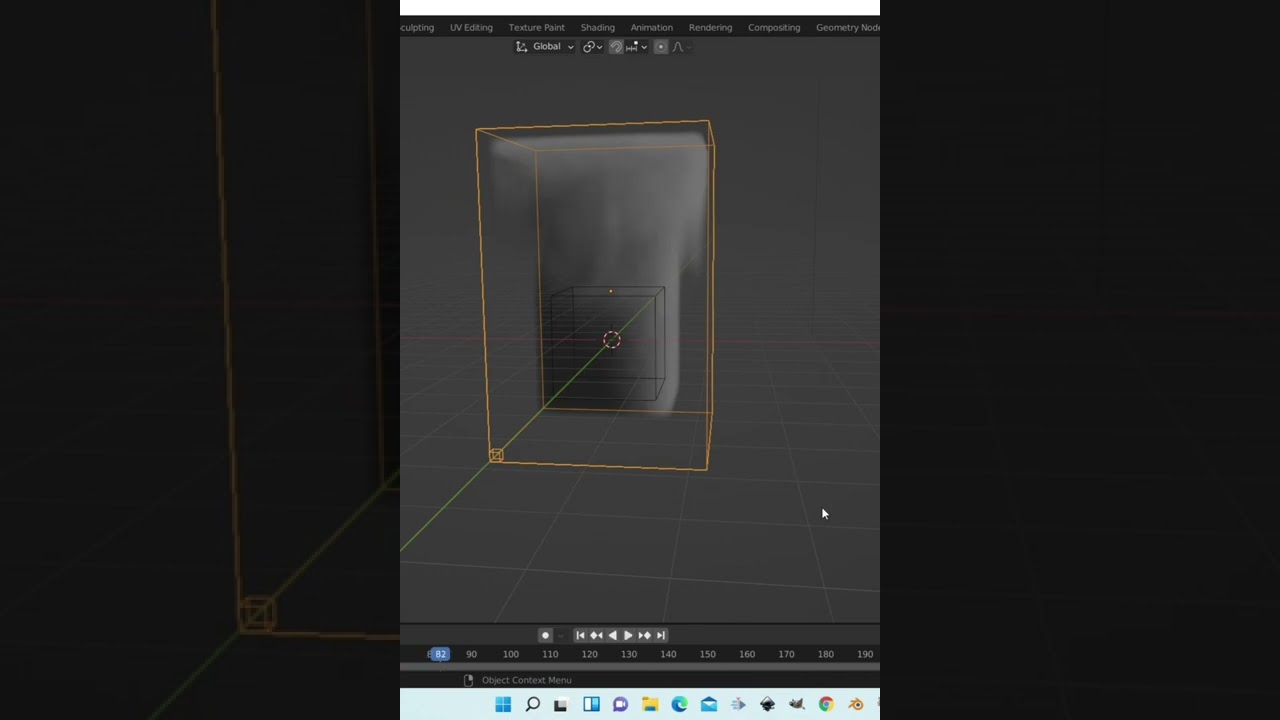
Task: Open the Windows Start menu
Action: click(503, 704)
